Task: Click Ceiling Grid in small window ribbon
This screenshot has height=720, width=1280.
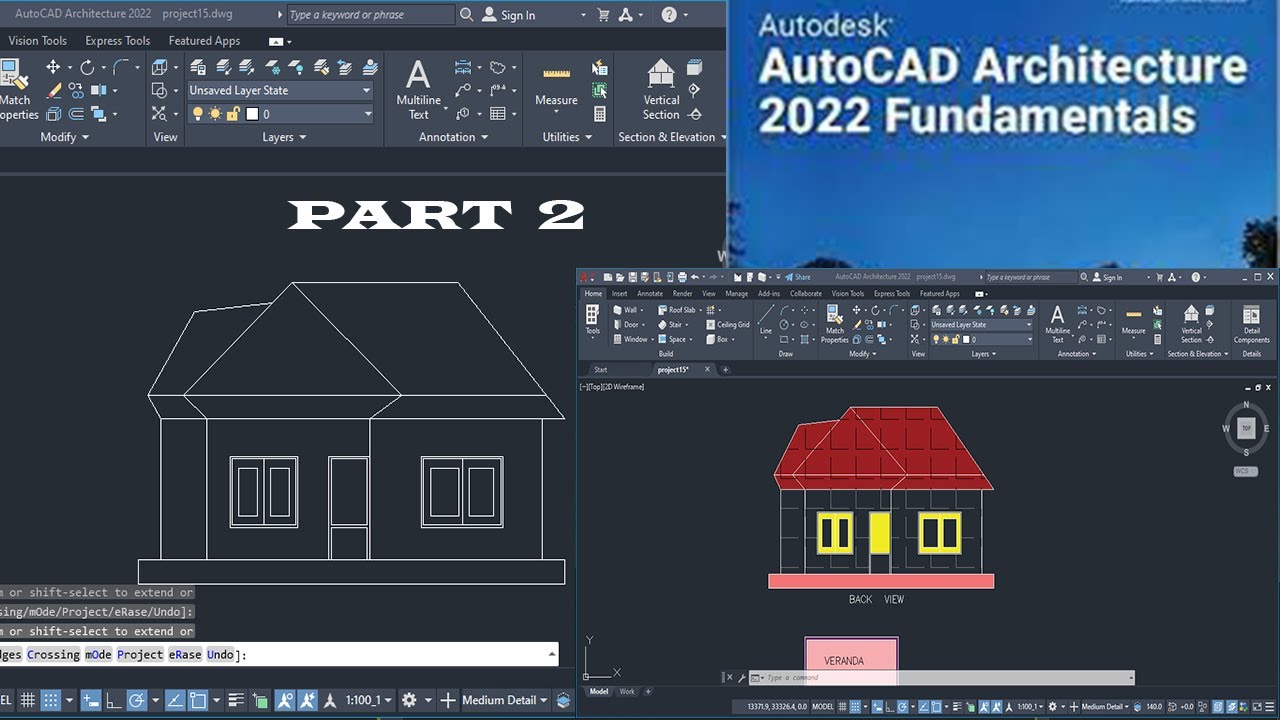Action: point(728,325)
